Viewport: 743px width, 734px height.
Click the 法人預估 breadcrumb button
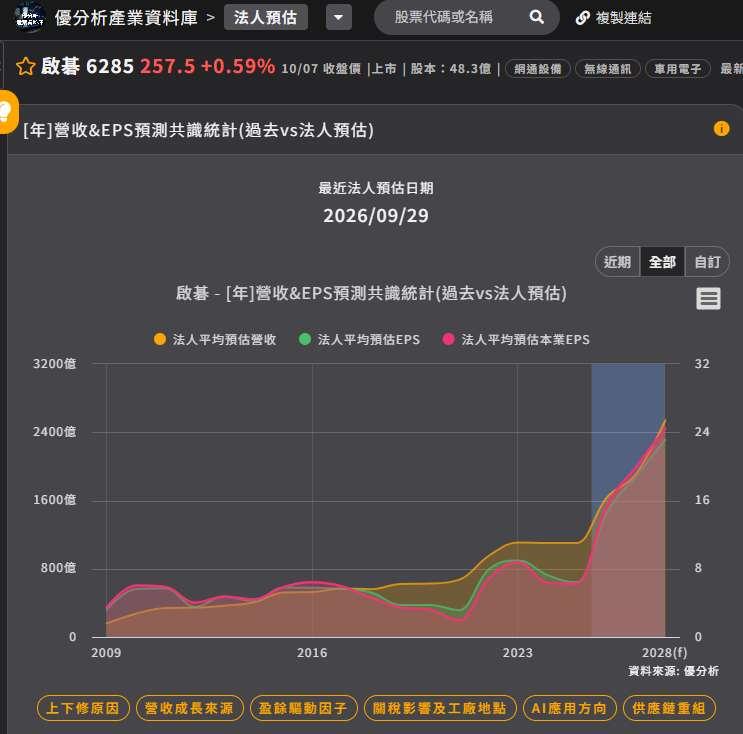coord(265,18)
